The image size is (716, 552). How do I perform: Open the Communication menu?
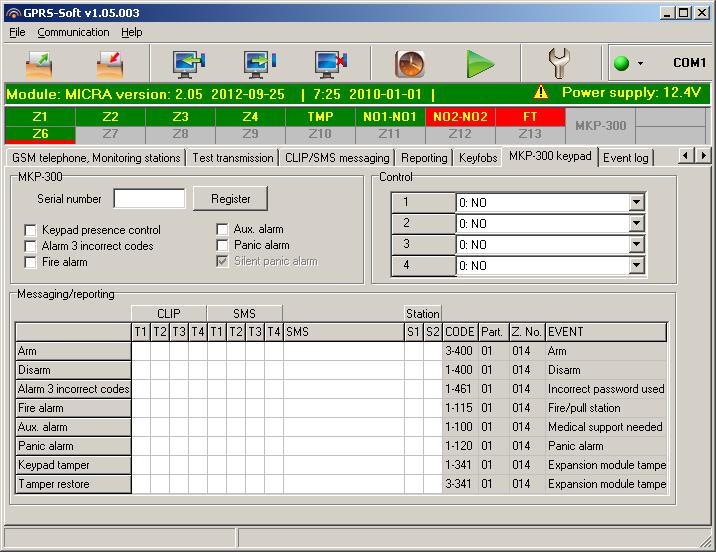[73, 32]
